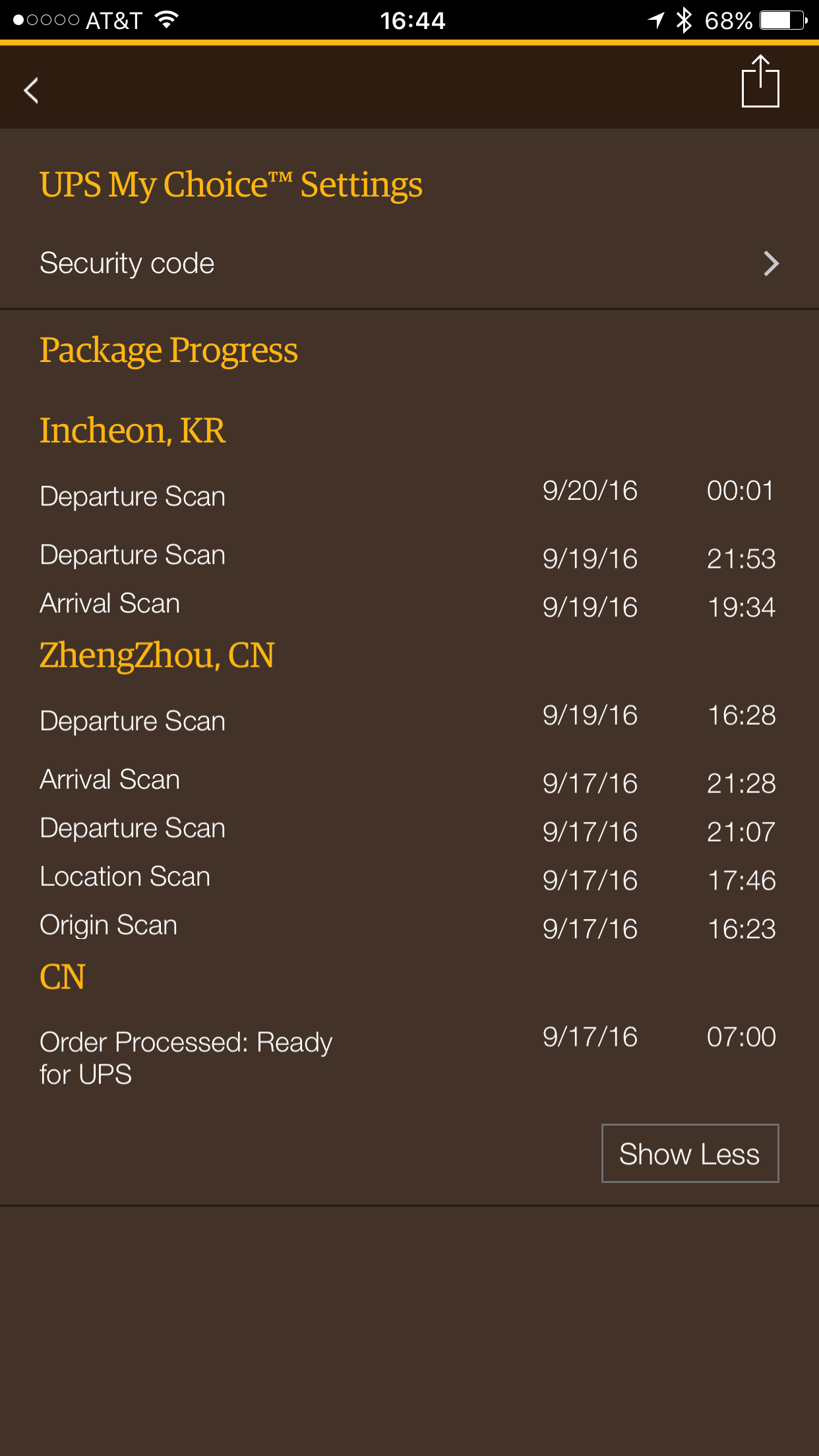Expand the Security code chevron
The image size is (819, 1456).
point(771,263)
